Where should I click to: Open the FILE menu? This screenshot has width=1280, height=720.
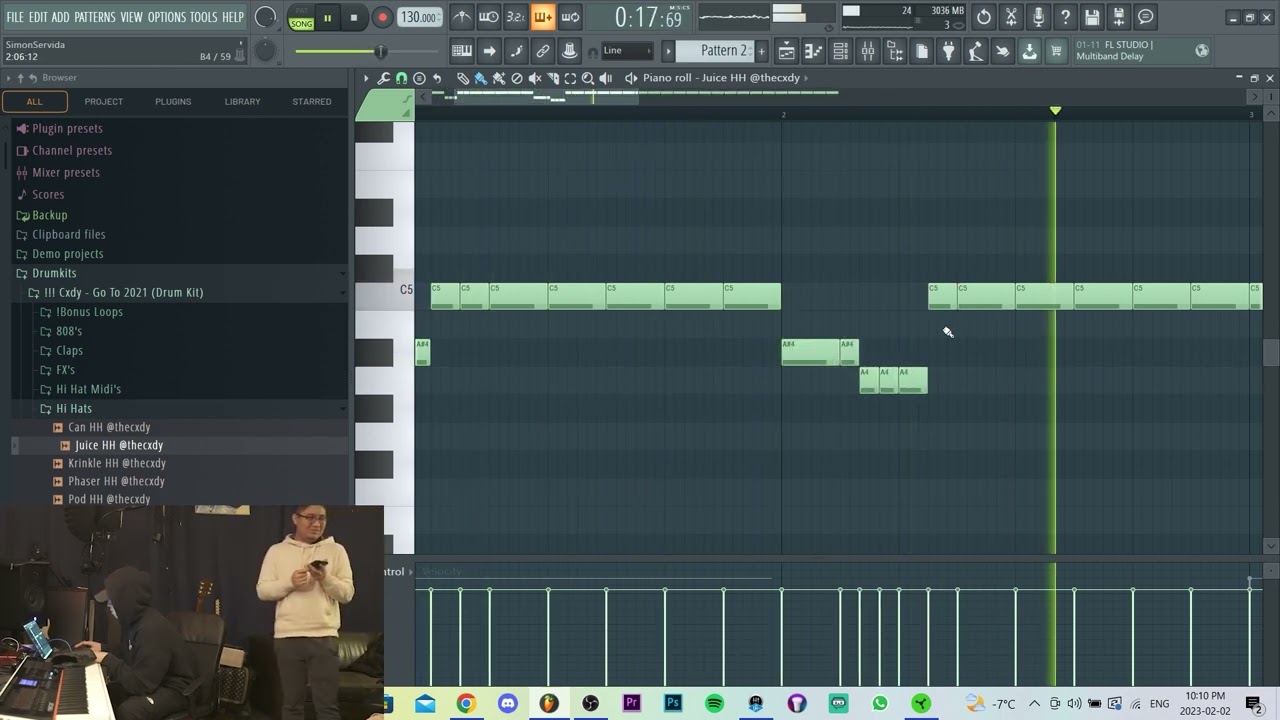click(x=15, y=17)
